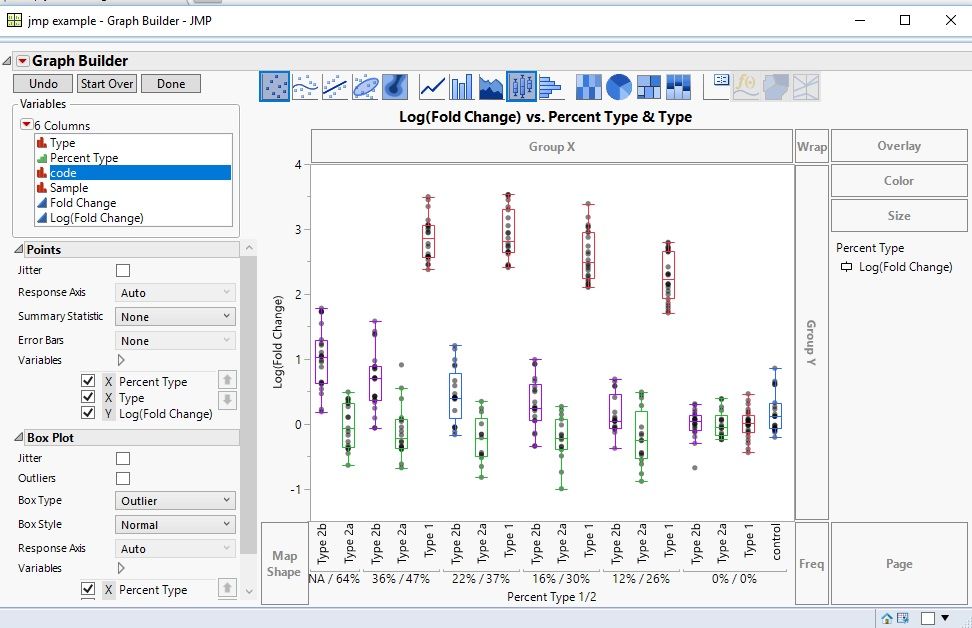Open Summary Statistic dropdown
Viewport: 972px width, 628px height.
pyautogui.click(x=175, y=317)
